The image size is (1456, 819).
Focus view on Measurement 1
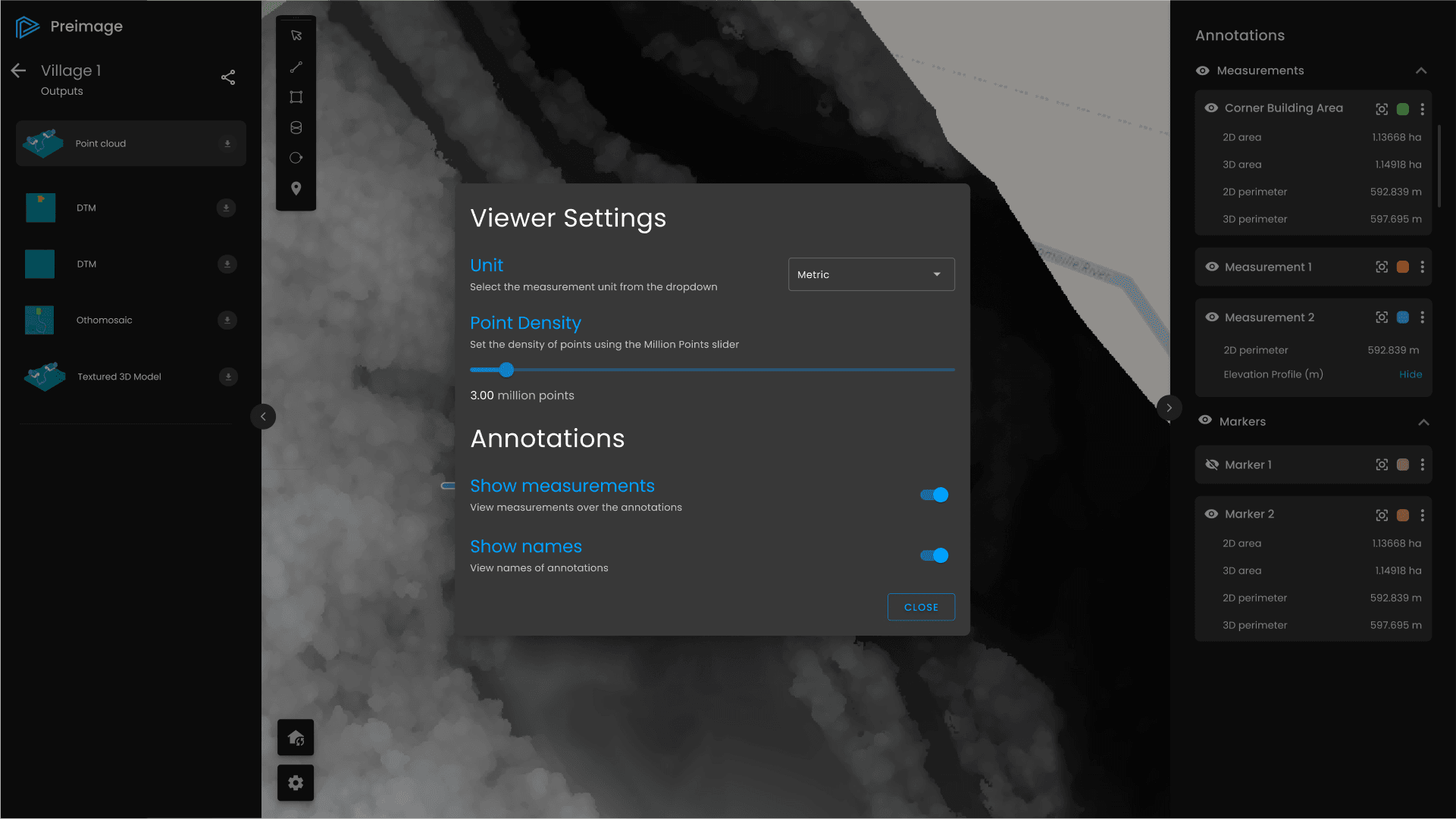coord(1382,267)
